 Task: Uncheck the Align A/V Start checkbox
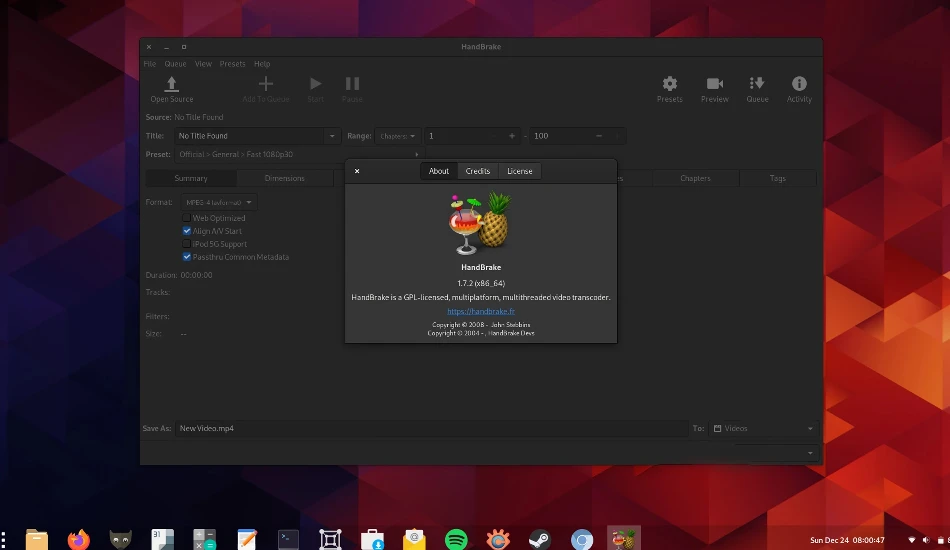point(187,231)
